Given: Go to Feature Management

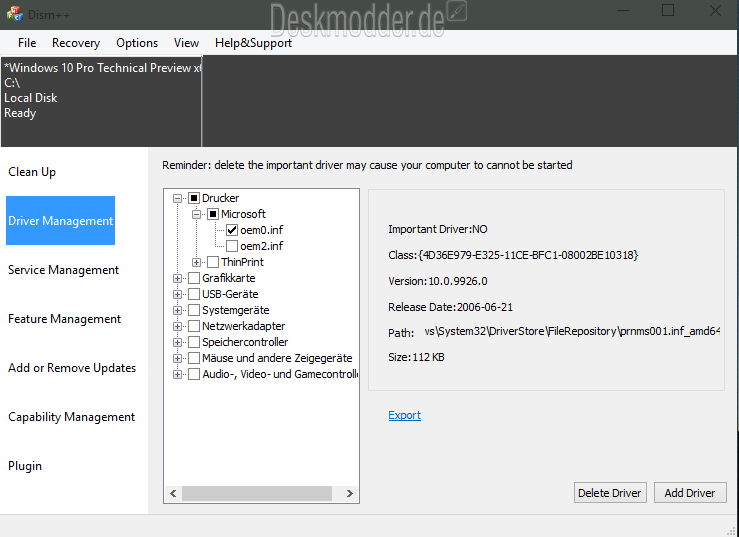Looking at the screenshot, I should 65,319.
